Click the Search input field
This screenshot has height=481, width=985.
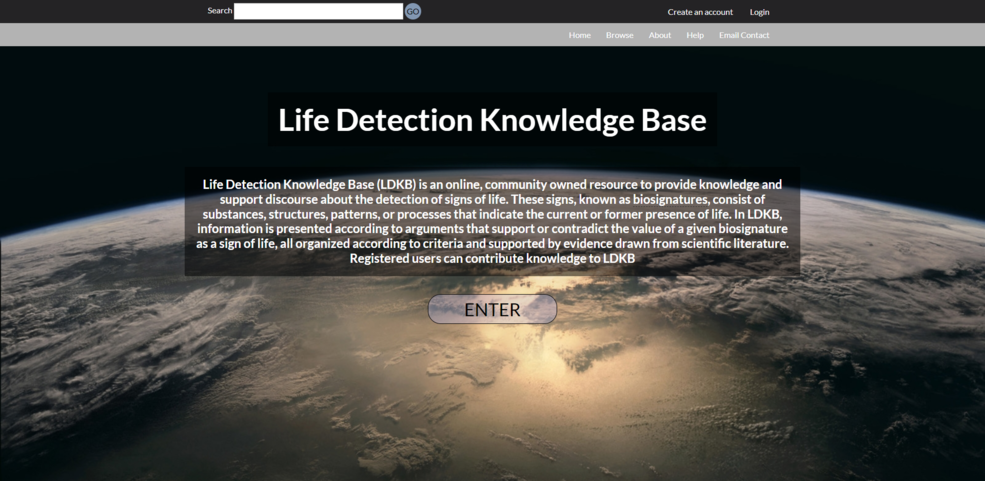click(x=318, y=11)
